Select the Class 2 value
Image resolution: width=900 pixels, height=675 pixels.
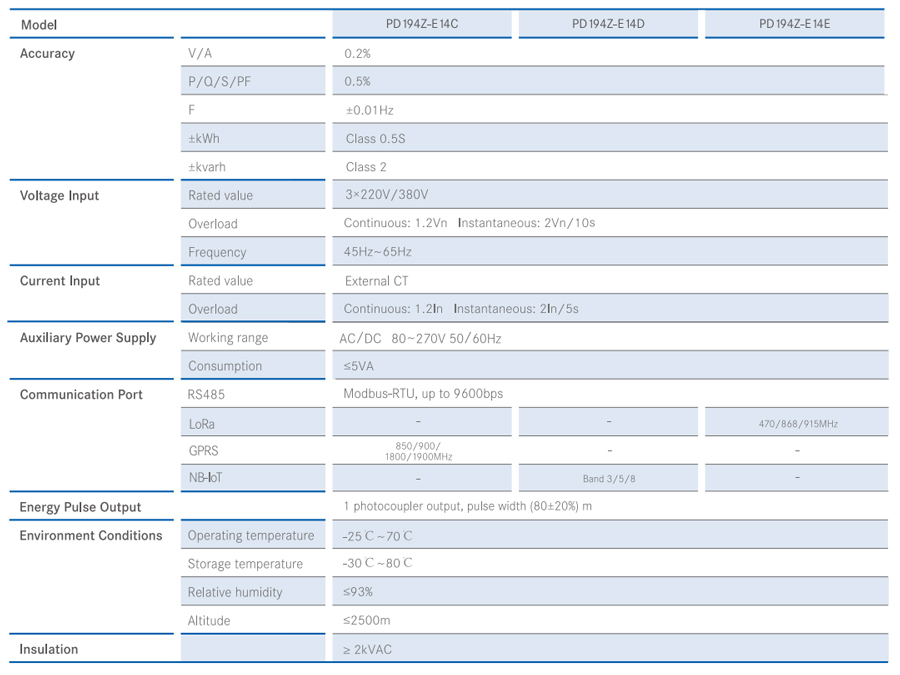(366, 167)
